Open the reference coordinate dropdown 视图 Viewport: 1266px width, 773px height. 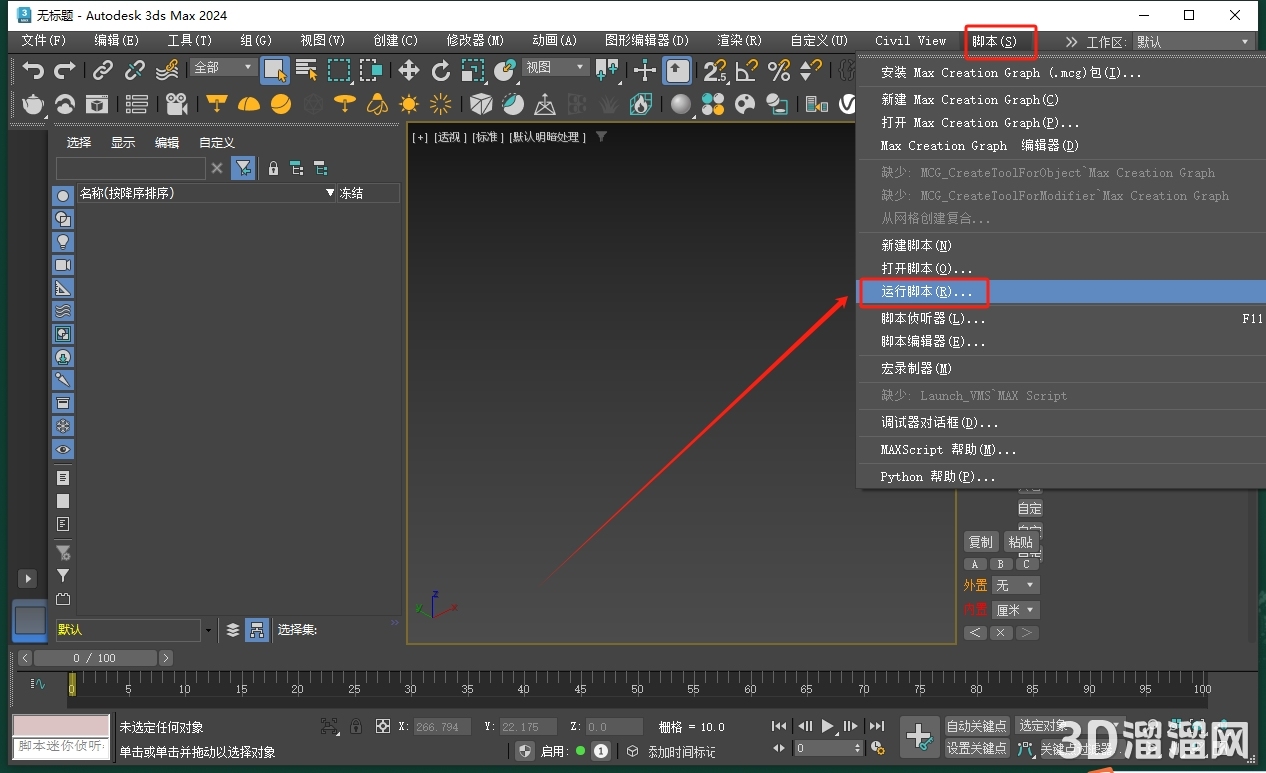click(x=555, y=67)
